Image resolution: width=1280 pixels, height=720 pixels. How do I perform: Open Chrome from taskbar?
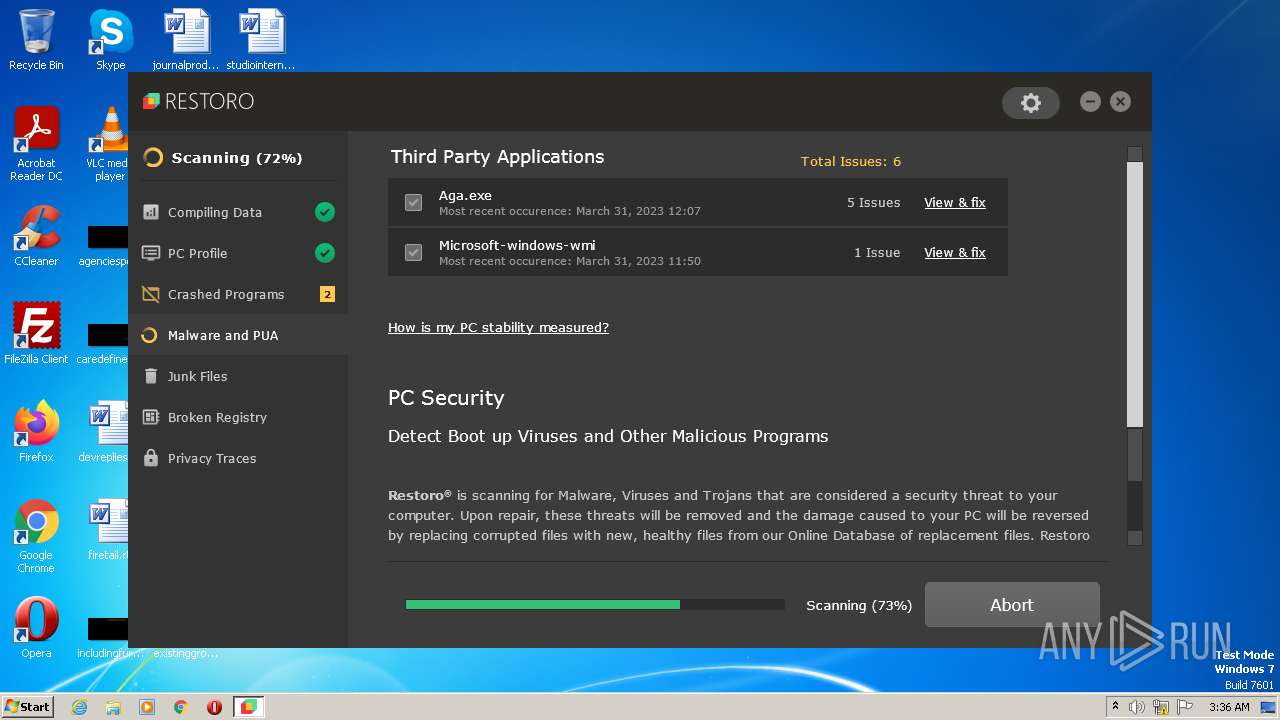[181, 707]
